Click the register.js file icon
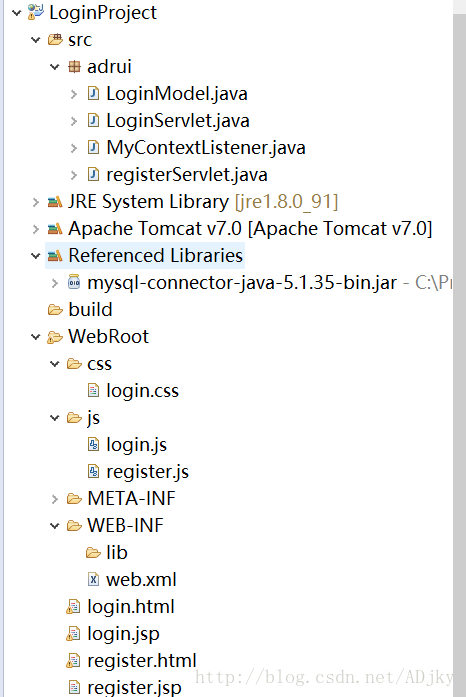 point(93,471)
